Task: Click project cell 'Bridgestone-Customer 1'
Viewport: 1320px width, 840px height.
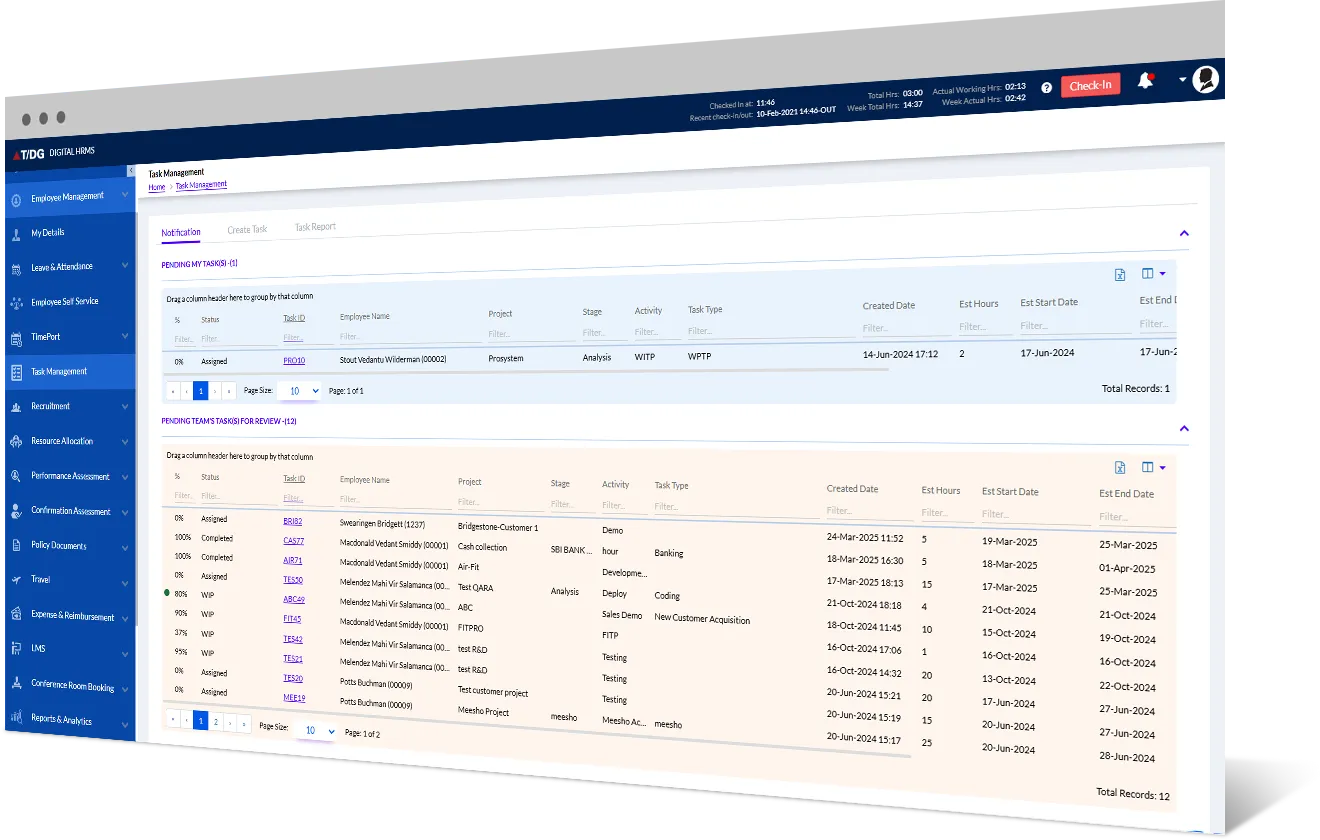Action: 498,528
